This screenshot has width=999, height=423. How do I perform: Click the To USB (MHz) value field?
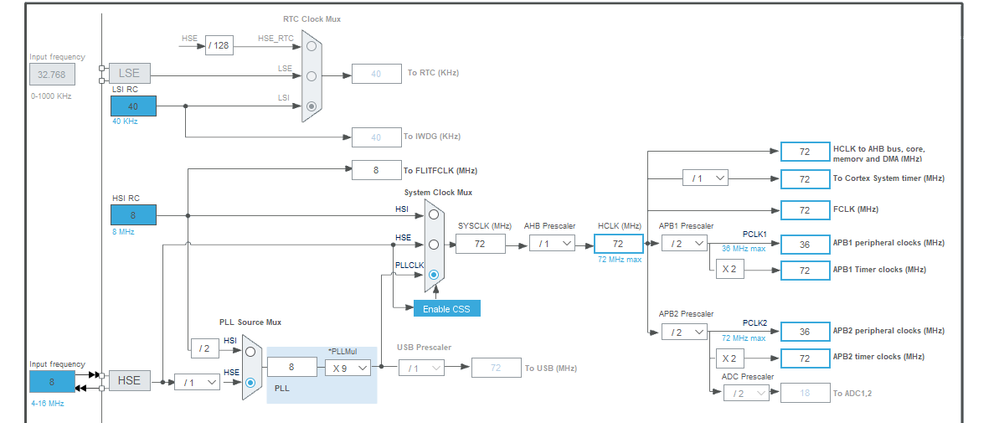coord(496,368)
